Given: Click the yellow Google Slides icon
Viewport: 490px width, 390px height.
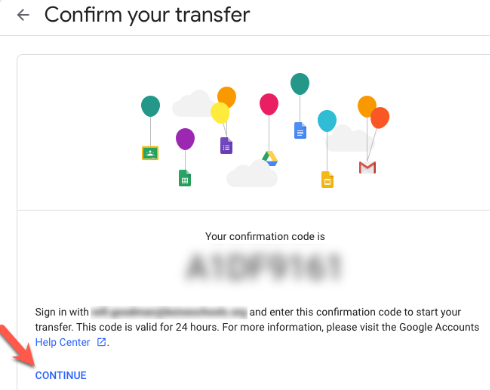Looking at the screenshot, I should pos(327,179).
